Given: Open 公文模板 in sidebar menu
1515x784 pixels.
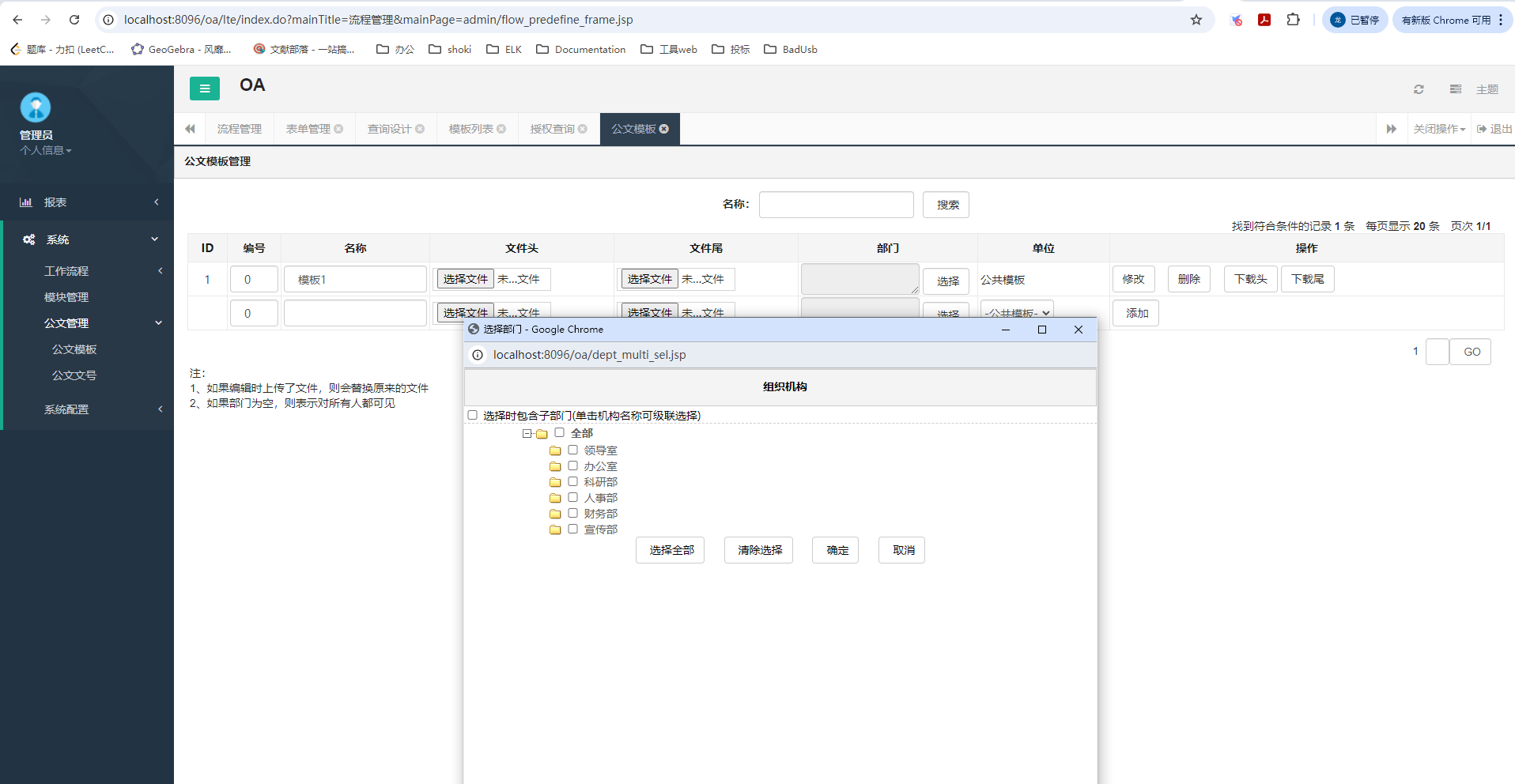Looking at the screenshot, I should (x=74, y=349).
